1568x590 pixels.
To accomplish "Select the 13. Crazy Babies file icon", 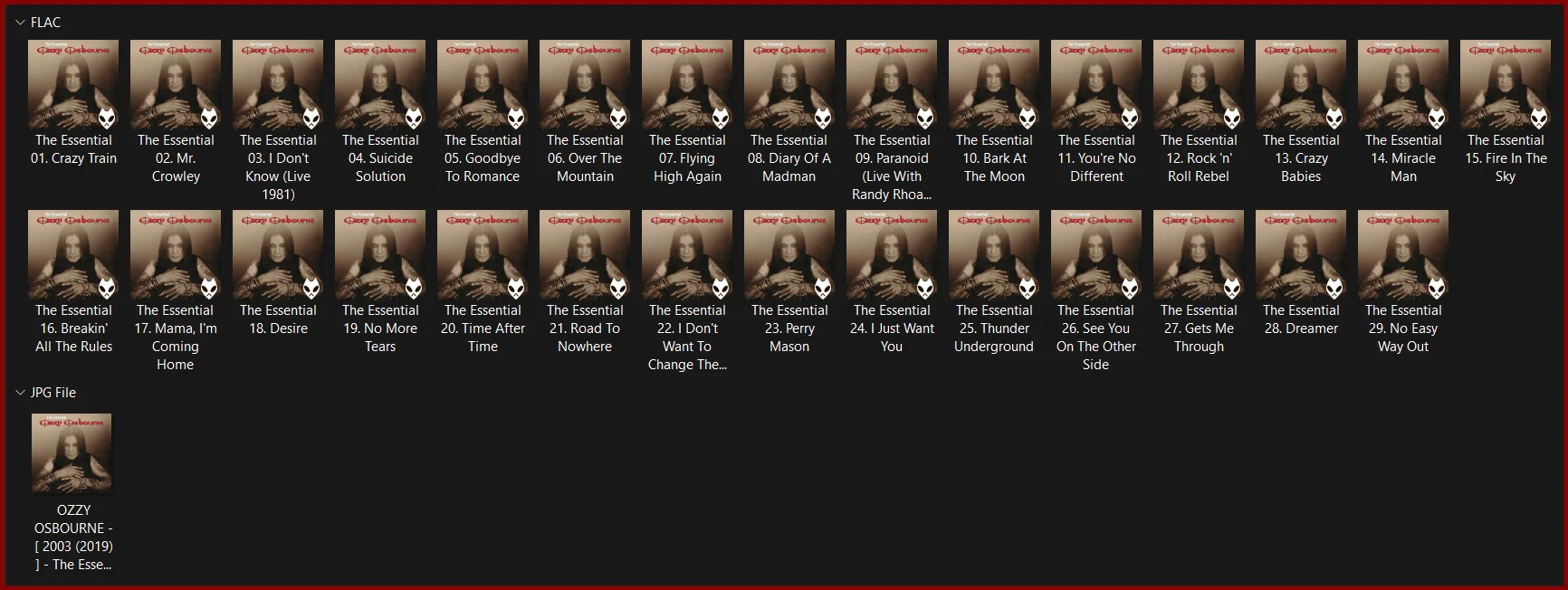I will pyautogui.click(x=1301, y=85).
